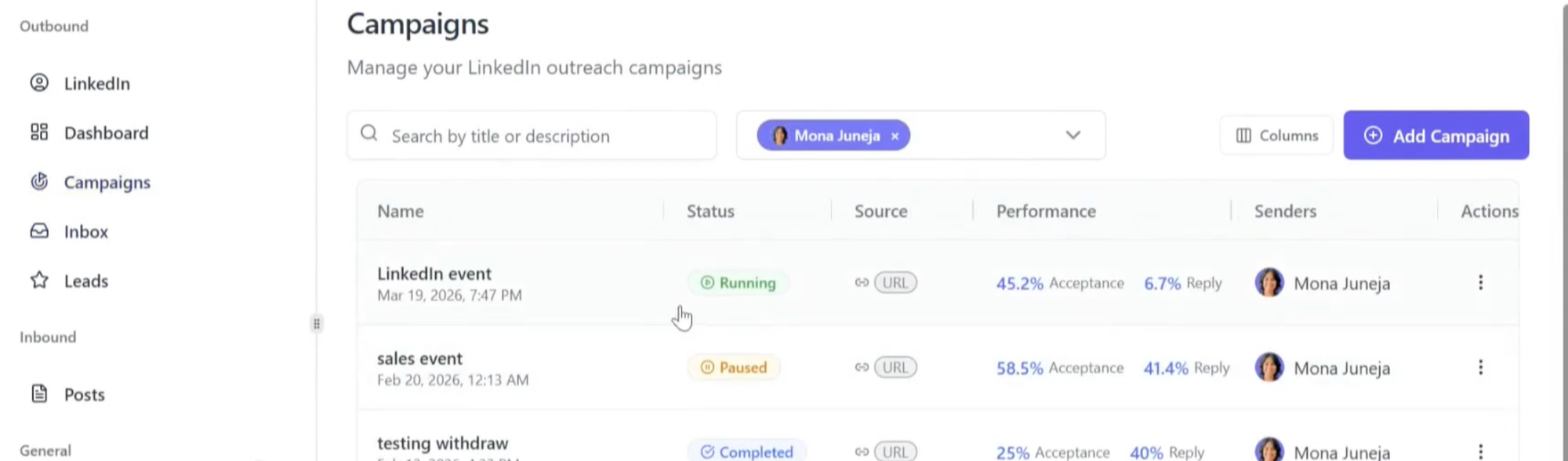Remove the Mona Juneja filter chip

[895, 136]
